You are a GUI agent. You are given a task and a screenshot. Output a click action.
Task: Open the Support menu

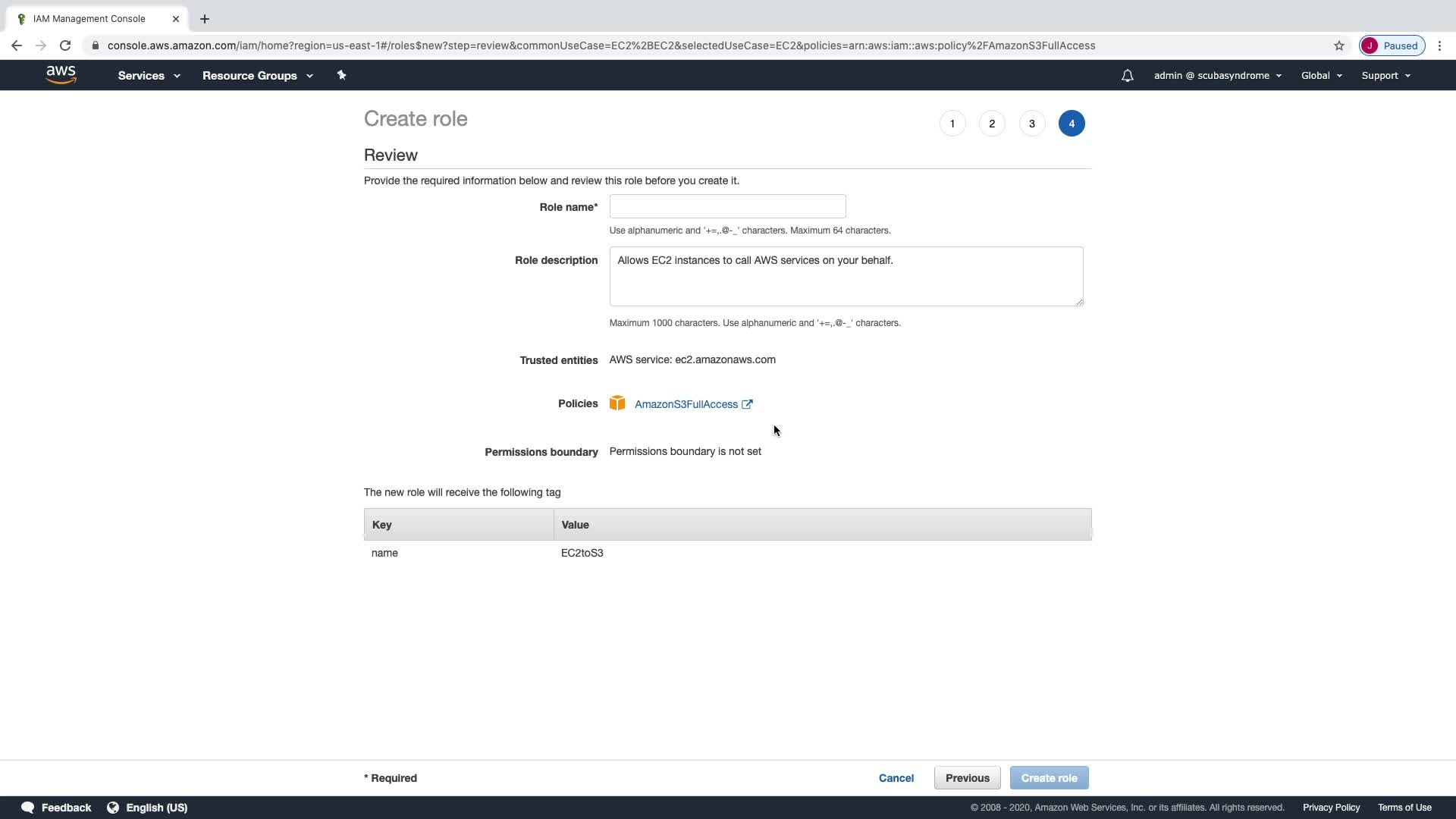(1385, 76)
